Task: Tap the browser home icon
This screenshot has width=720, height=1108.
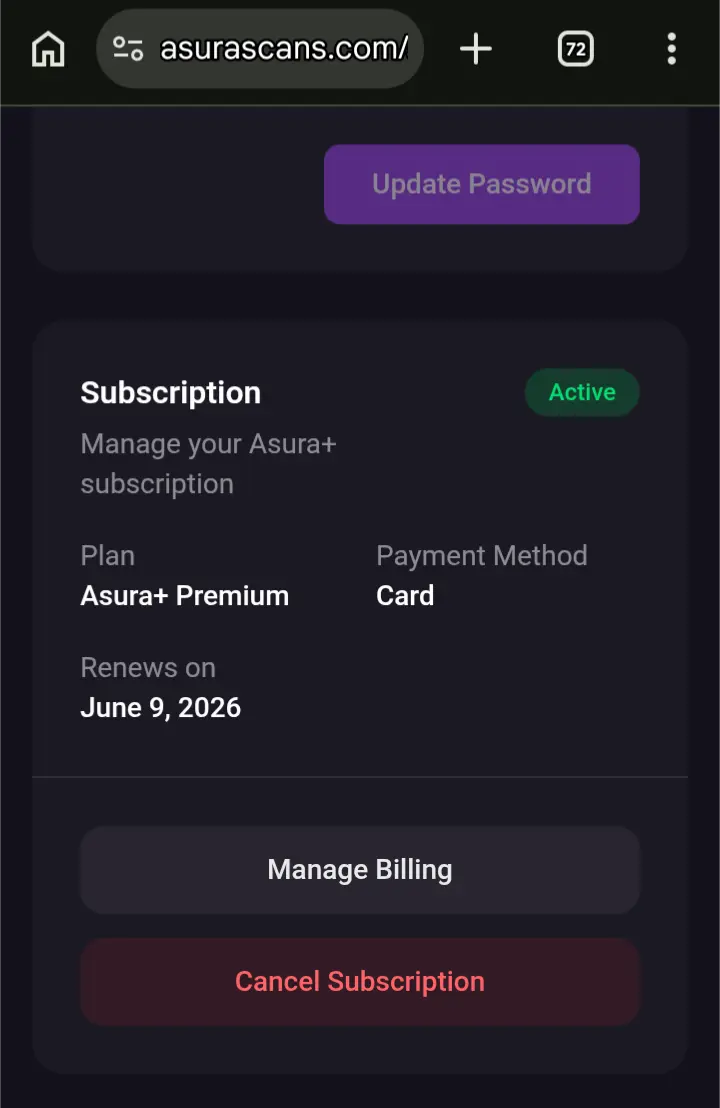Action: coord(48,49)
